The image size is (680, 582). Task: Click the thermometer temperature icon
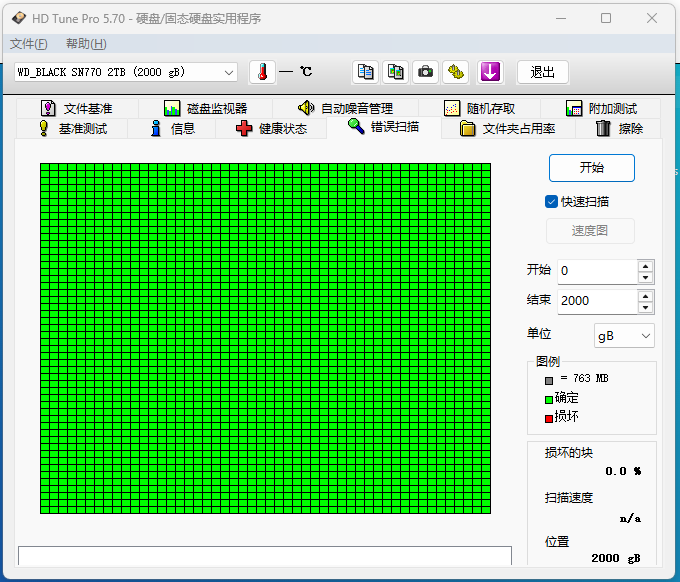pos(261,72)
